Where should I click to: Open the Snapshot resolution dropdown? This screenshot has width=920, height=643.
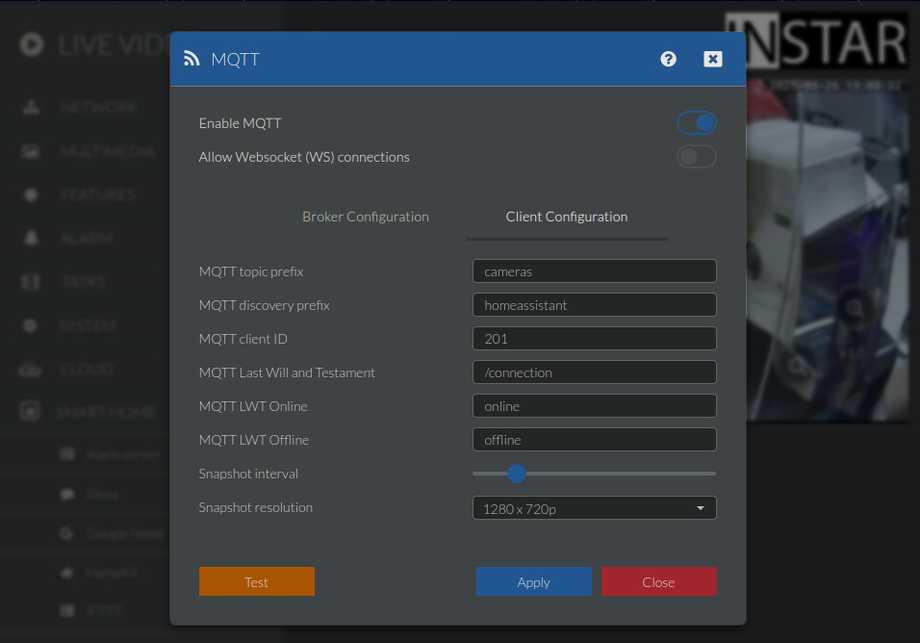pos(594,508)
